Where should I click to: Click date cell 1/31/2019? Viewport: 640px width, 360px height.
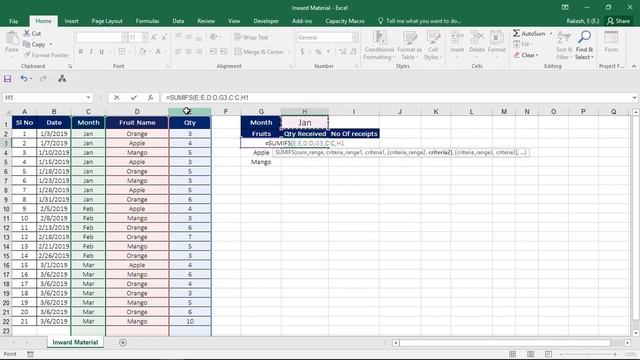[54, 199]
